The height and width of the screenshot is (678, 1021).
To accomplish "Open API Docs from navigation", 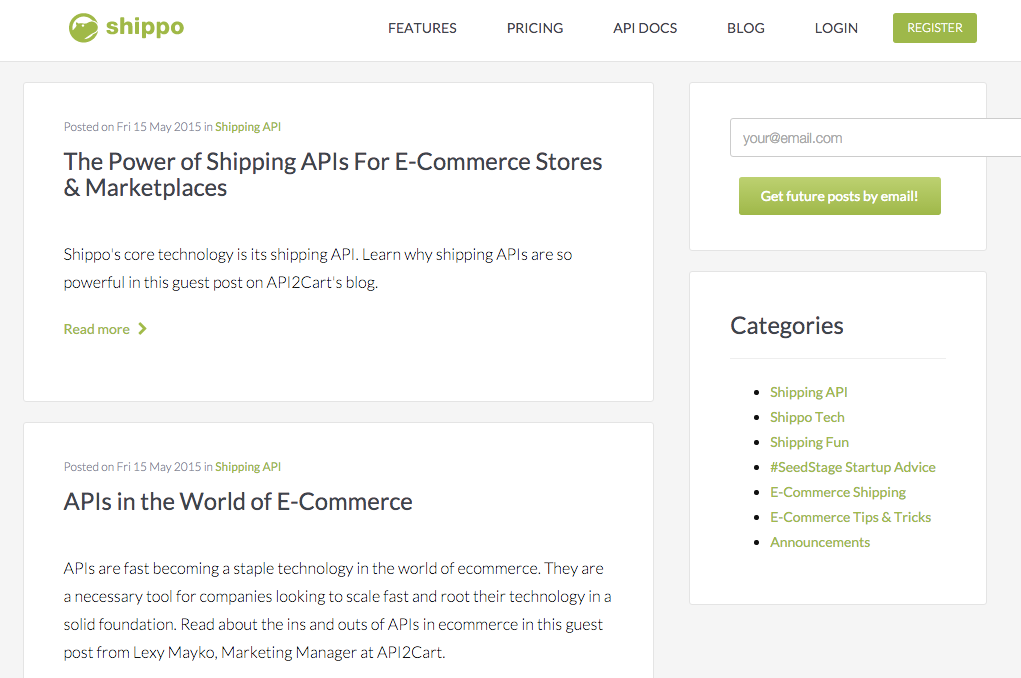I will [645, 28].
